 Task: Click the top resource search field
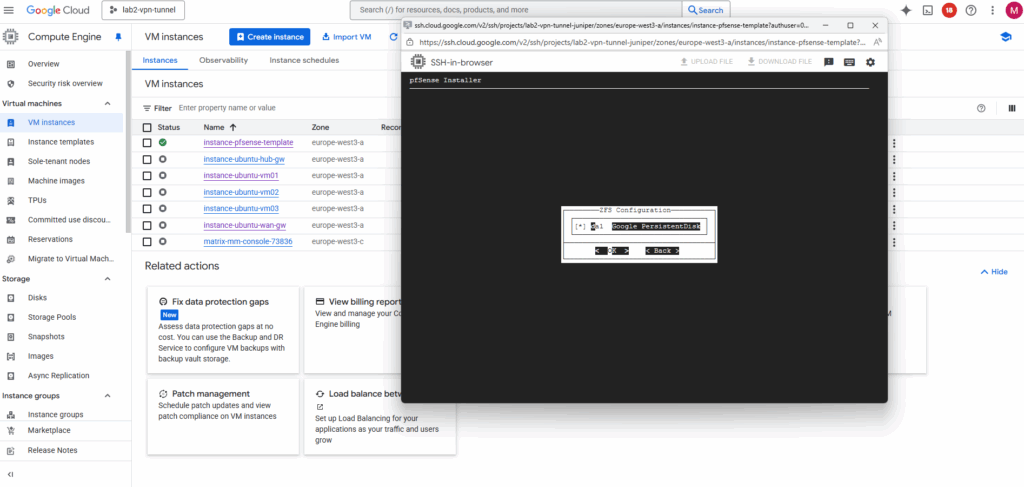(516, 10)
